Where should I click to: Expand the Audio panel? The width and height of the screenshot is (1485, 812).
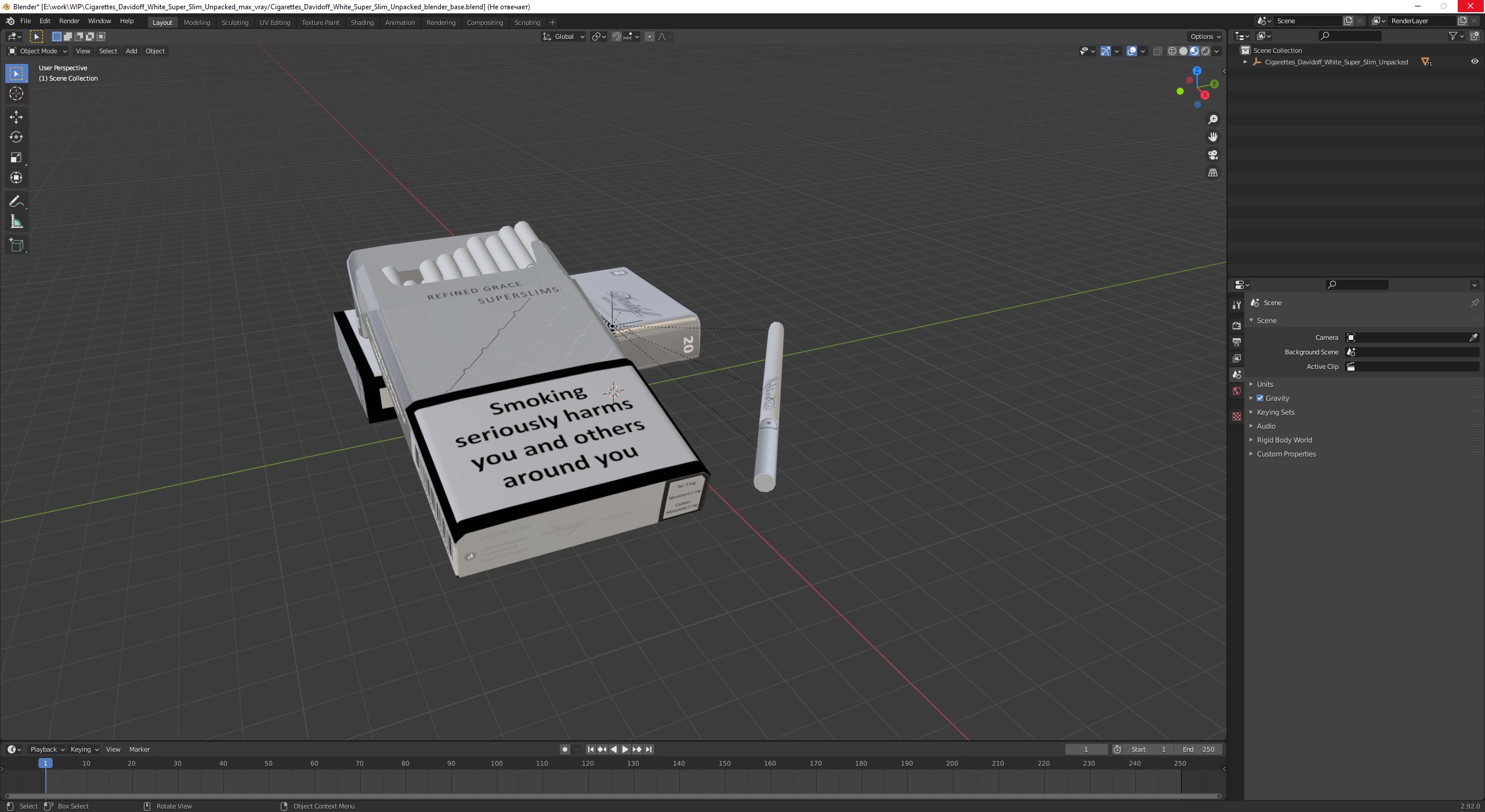1266,426
